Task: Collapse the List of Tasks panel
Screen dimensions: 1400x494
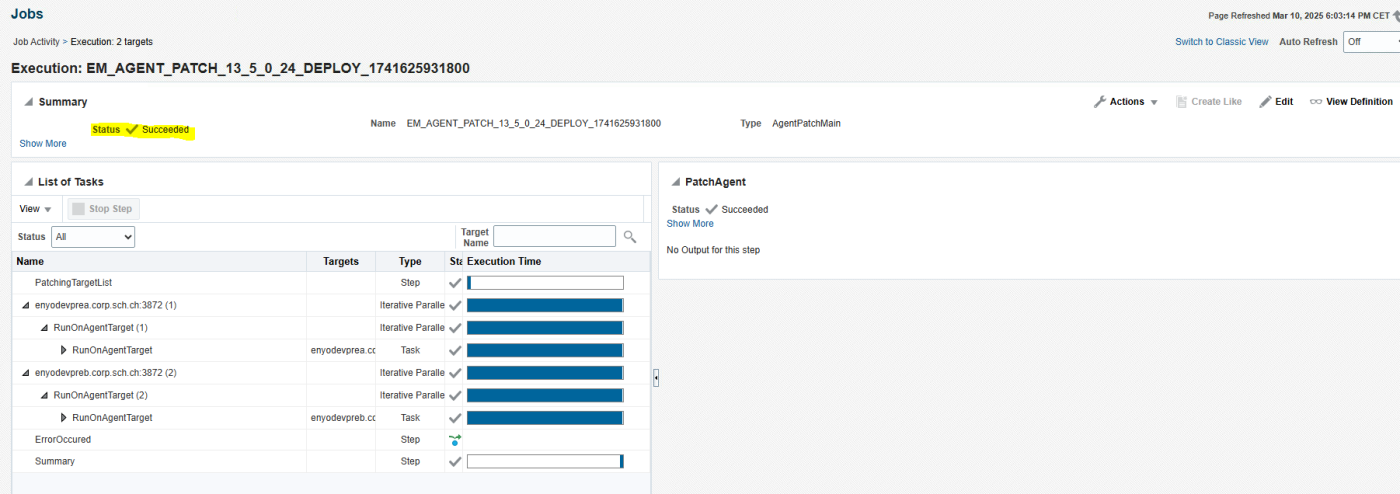Action: pos(27,182)
